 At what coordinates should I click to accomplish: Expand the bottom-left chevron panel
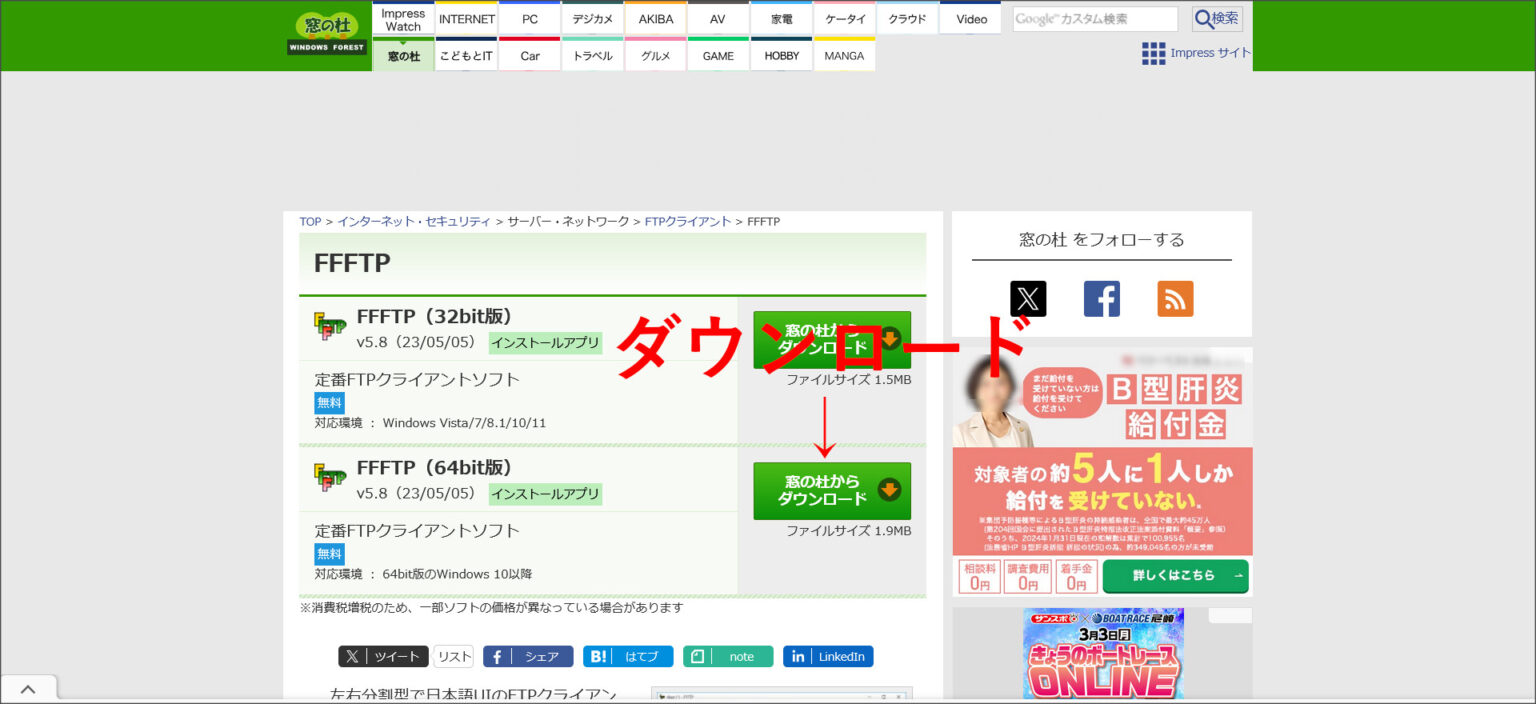tap(29, 688)
